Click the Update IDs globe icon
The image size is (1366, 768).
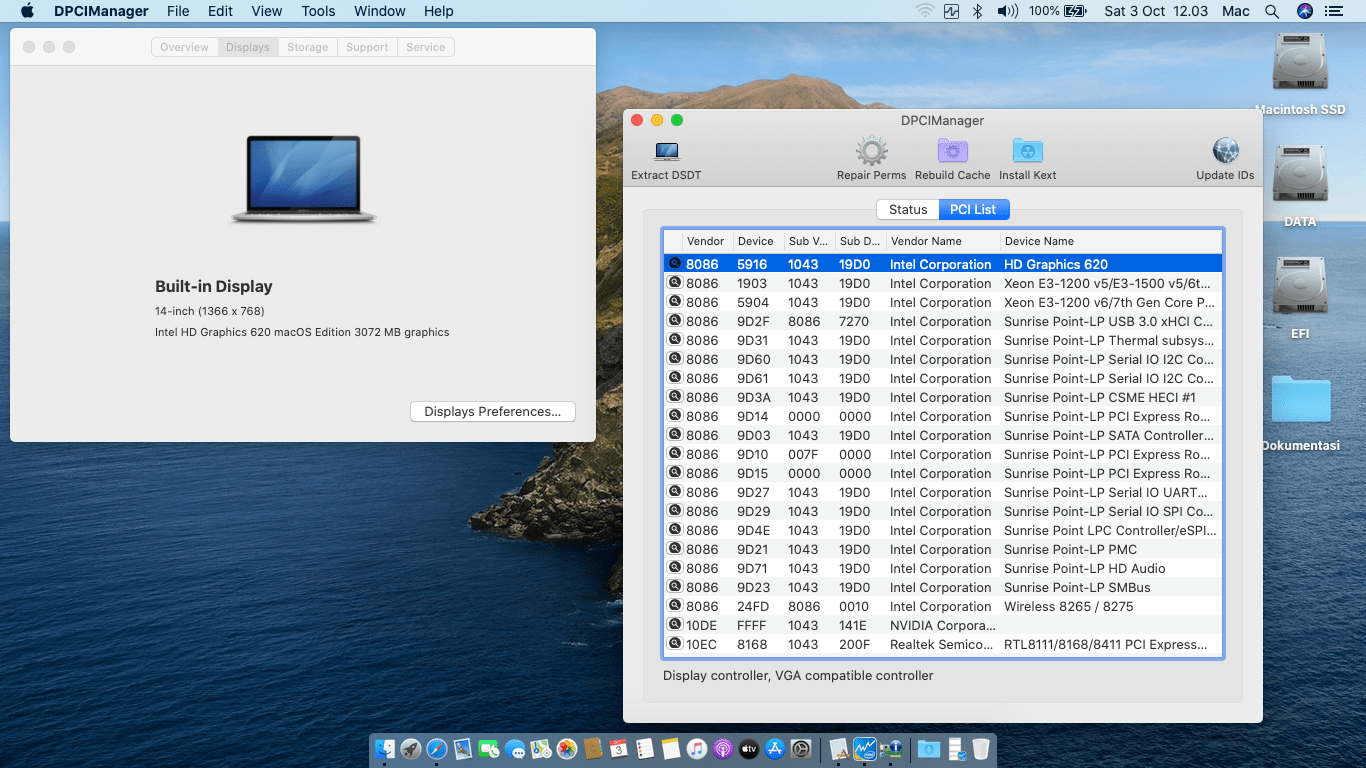[1225, 152]
